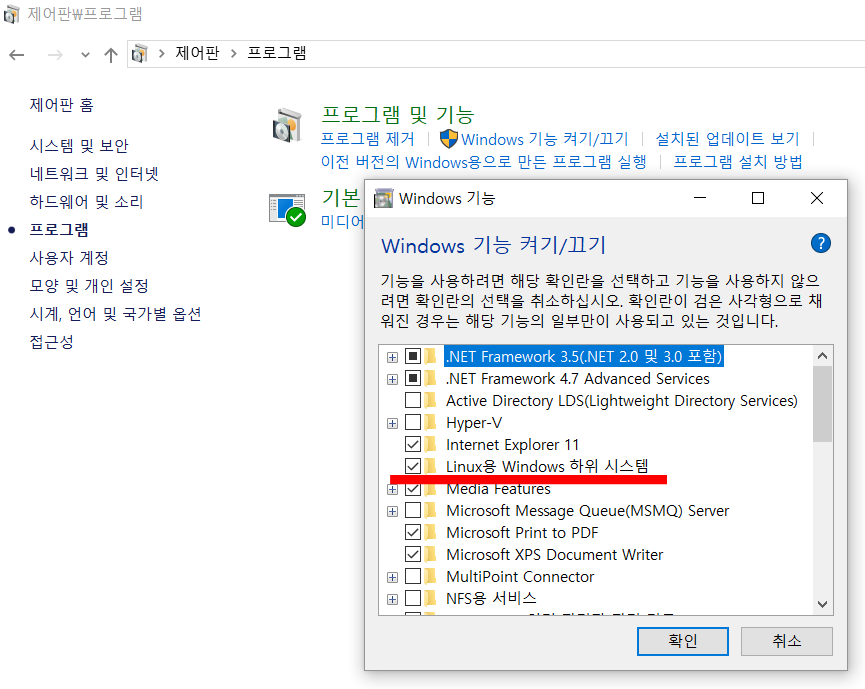Check Microsoft Message Queue(MSMQ) Server checkbox
Screen dimensions: 865x689
pos(413,510)
